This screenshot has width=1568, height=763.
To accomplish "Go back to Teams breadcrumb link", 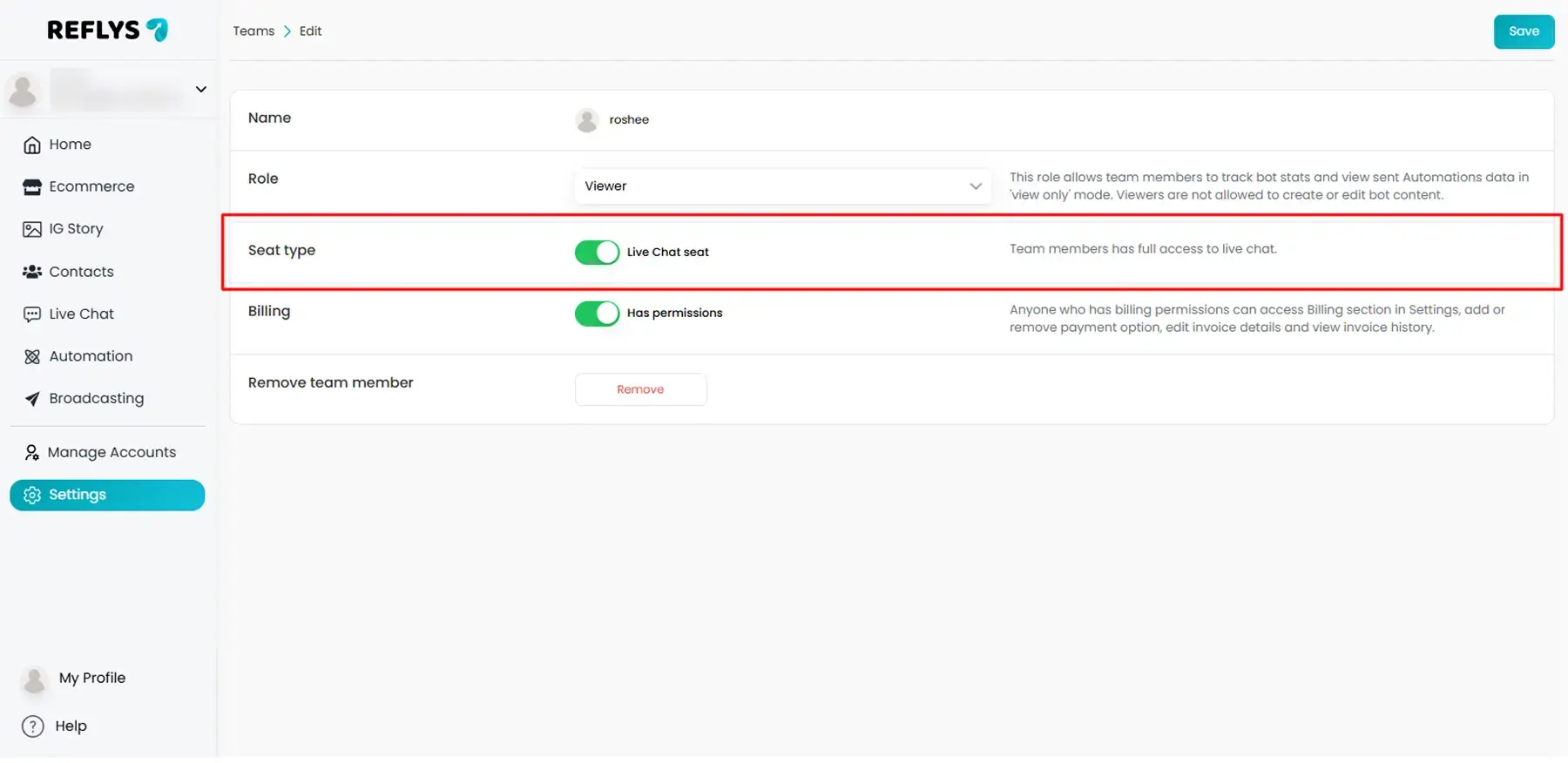I will pos(253,31).
